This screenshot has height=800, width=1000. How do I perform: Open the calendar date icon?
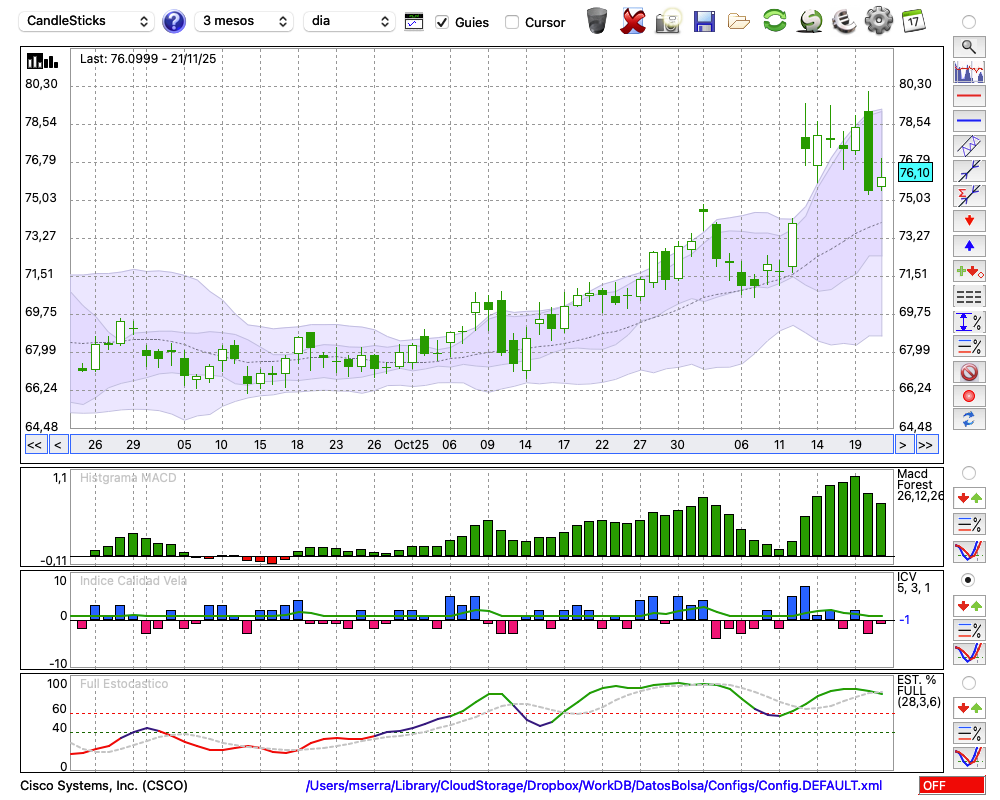pos(913,21)
